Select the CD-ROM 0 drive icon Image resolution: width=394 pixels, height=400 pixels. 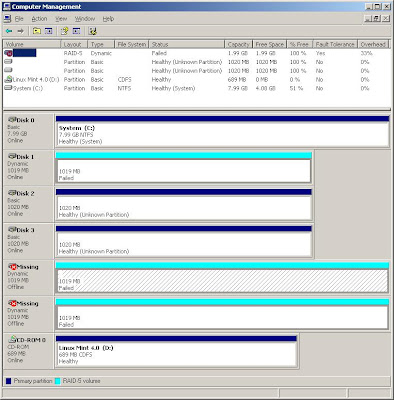pos(12,339)
